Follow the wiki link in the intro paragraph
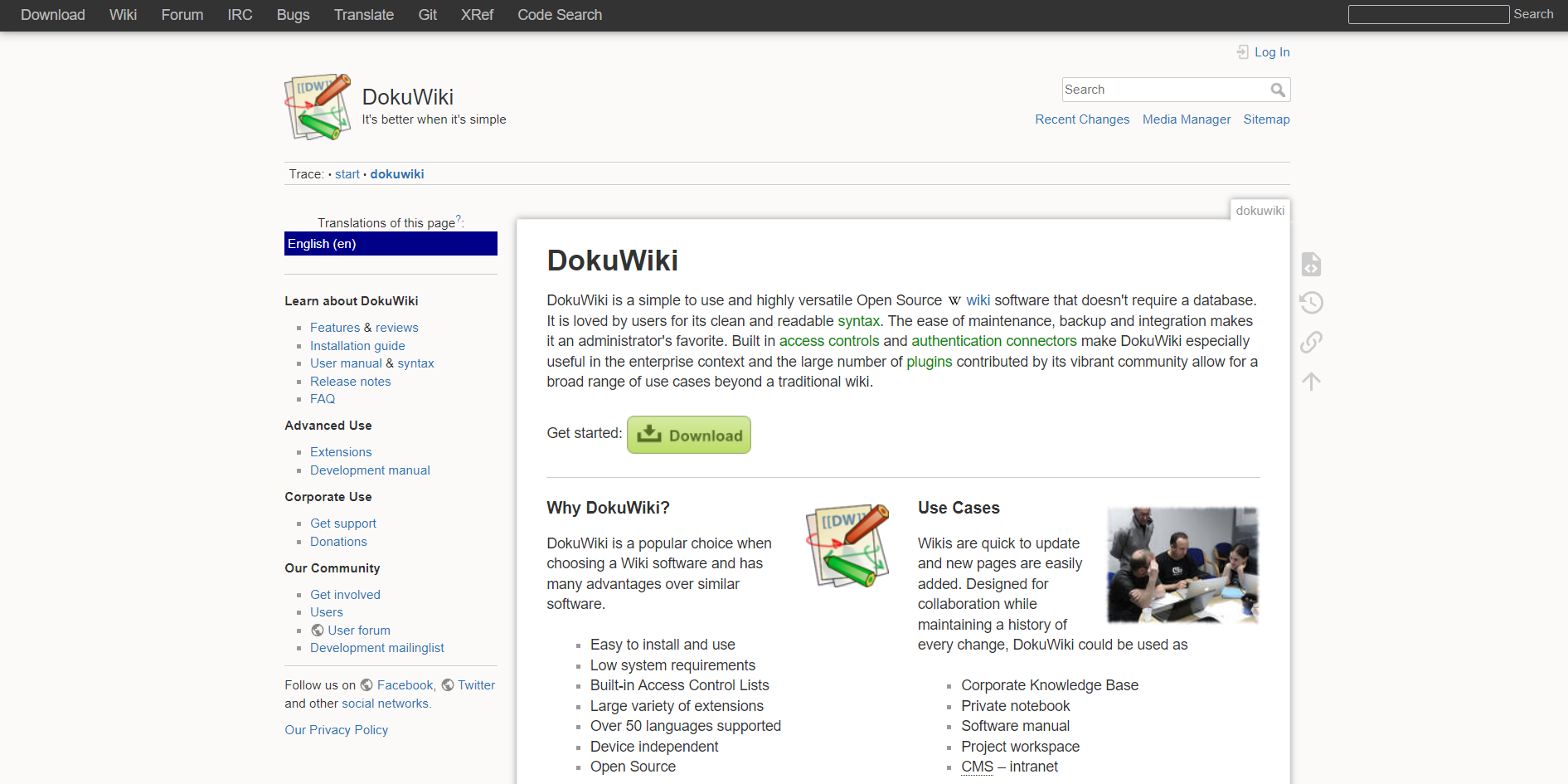 coord(978,300)
